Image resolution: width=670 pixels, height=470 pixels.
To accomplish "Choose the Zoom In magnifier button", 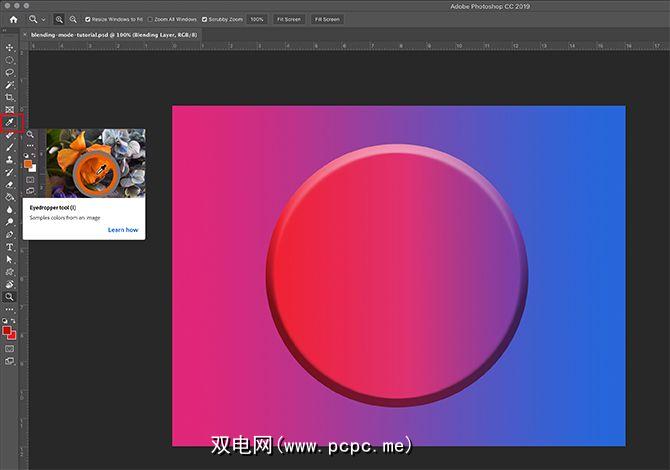I will [59, 19].
